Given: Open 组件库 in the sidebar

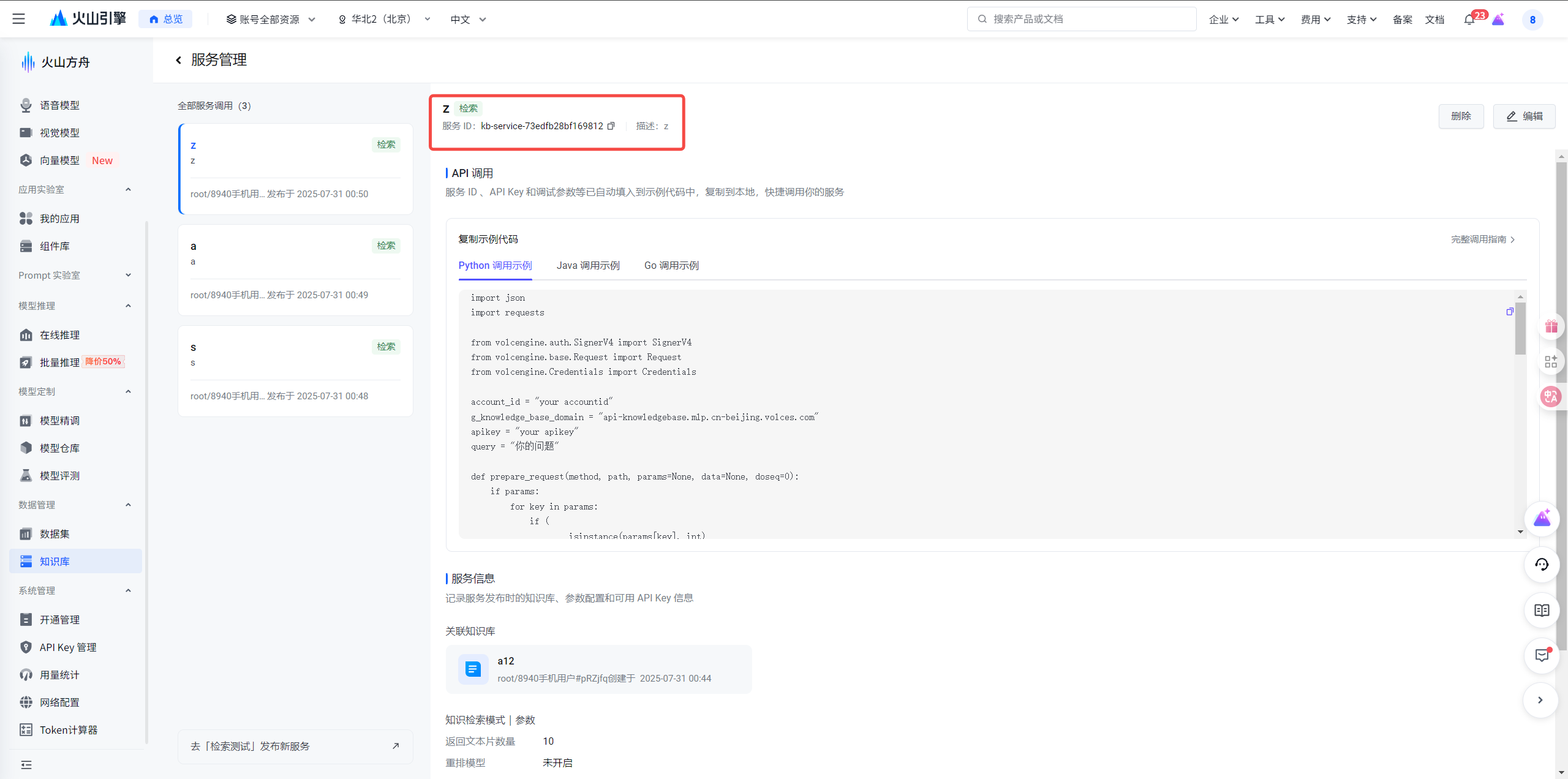Looking at the screenshot, I should [x=75, y=246].
